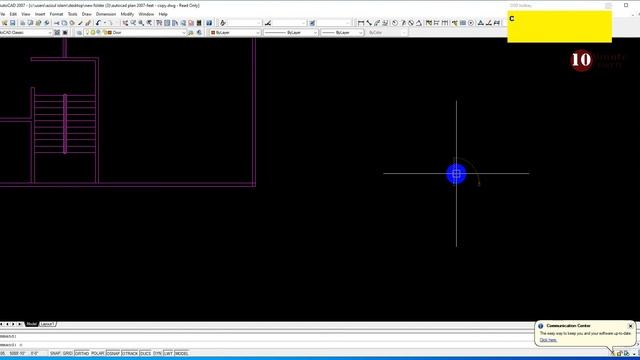Open the DesignCenter icon
This screenshot has width=640, height=360.
point(167,23)
